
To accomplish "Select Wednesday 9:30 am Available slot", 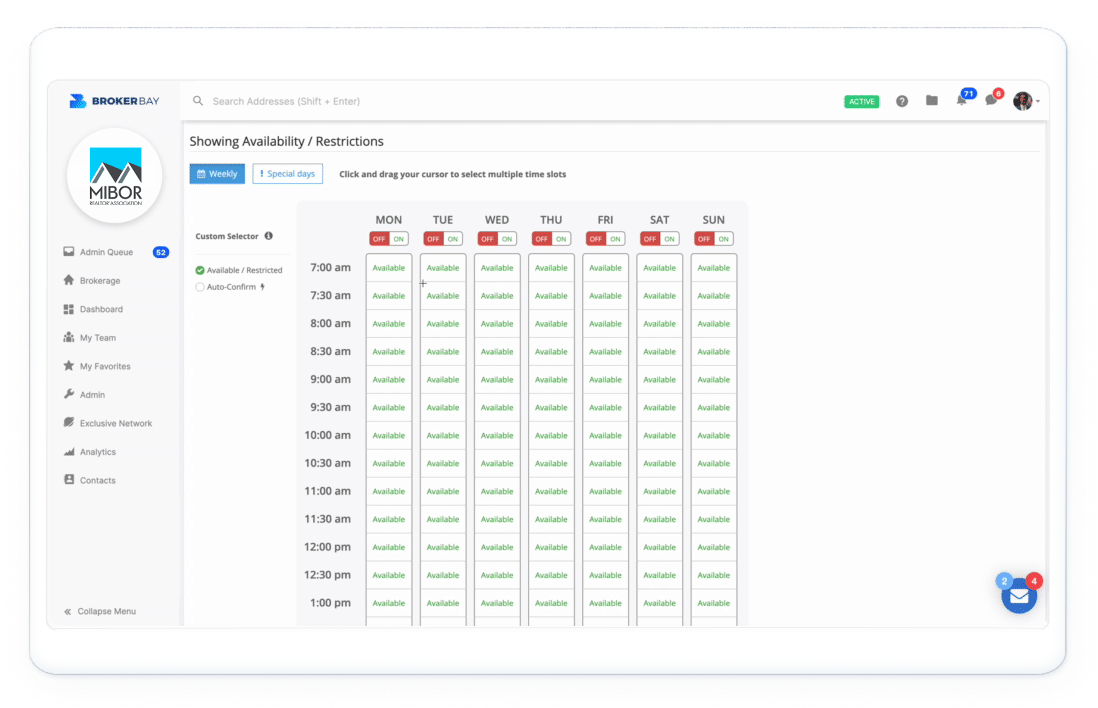I will click(497, 408).
